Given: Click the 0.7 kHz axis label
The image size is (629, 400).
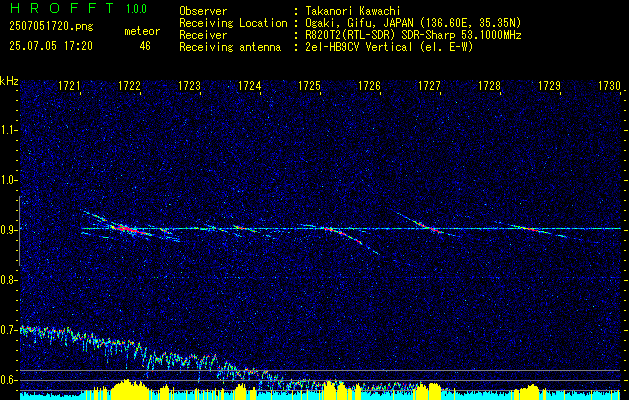Looking at the screenshot, I should pos(8,330).
